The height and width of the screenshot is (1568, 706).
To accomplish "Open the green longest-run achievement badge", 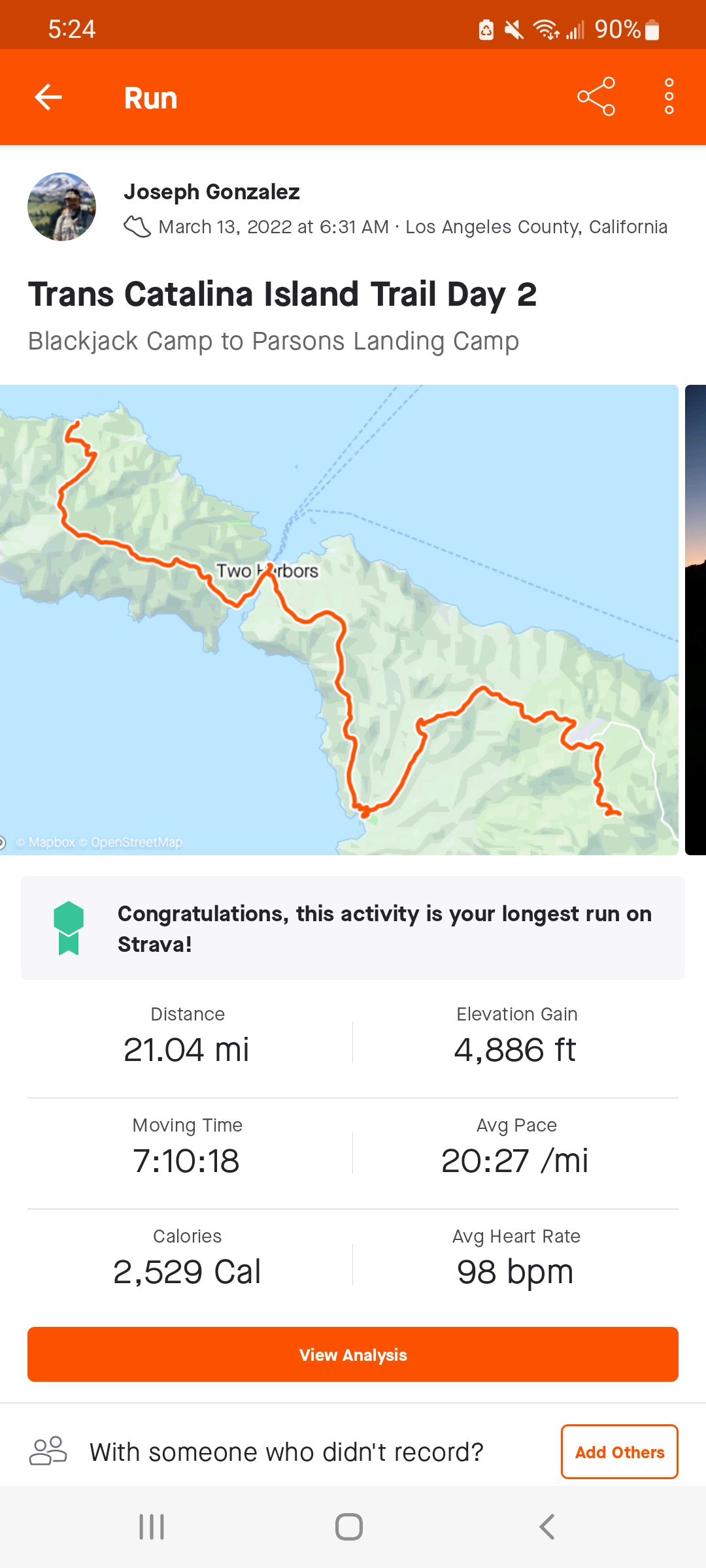I will point(69,928).
